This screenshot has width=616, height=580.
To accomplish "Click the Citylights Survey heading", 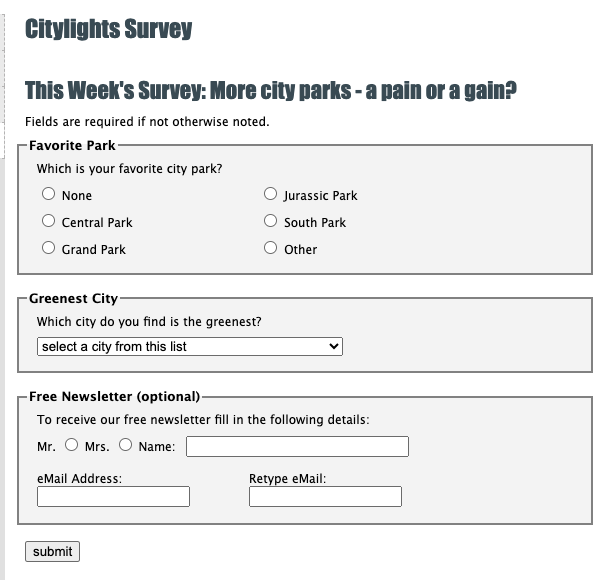I will 108,29.
